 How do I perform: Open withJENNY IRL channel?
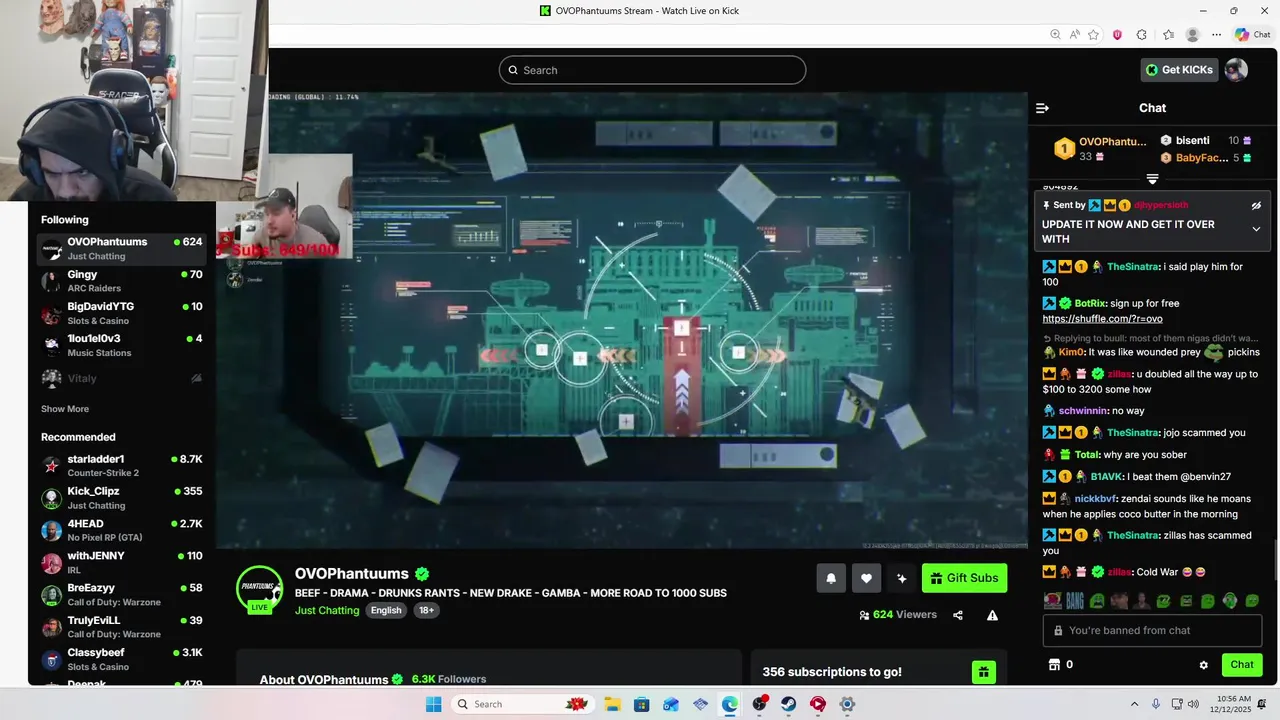pos(121,562)
